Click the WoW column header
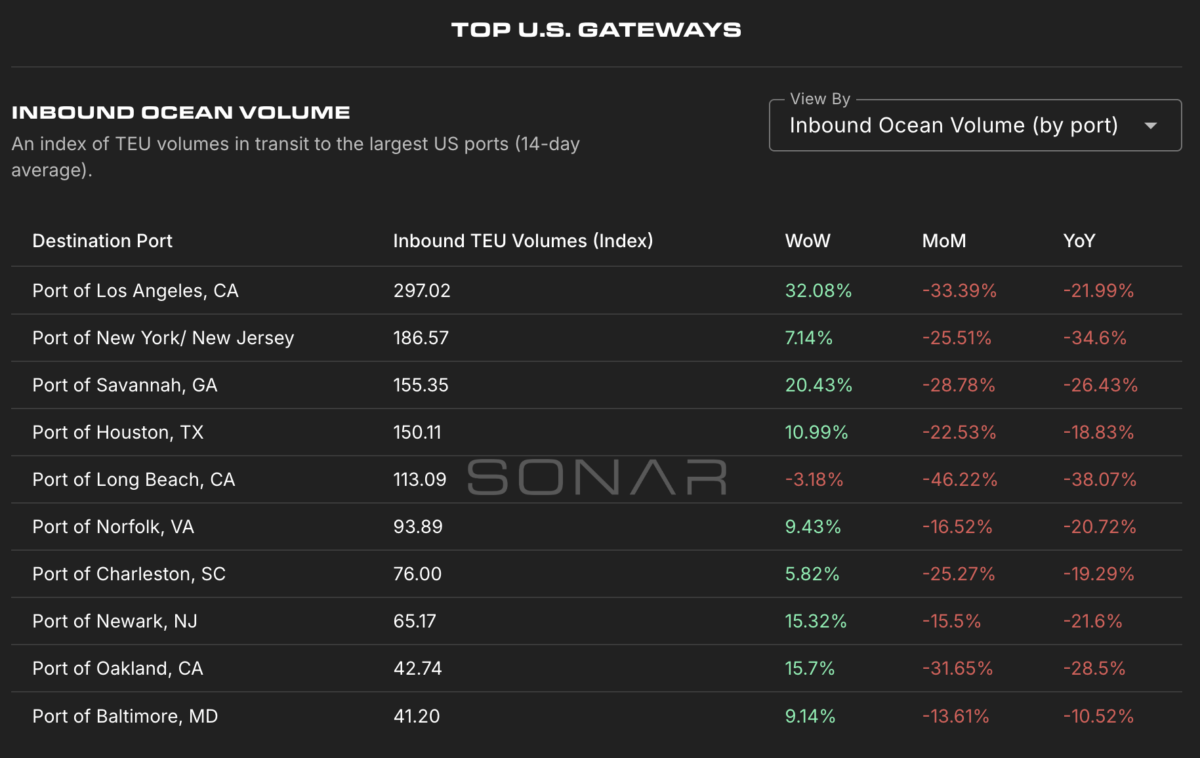The height and width of the screenshot is (758, 1200). (807, 241)
